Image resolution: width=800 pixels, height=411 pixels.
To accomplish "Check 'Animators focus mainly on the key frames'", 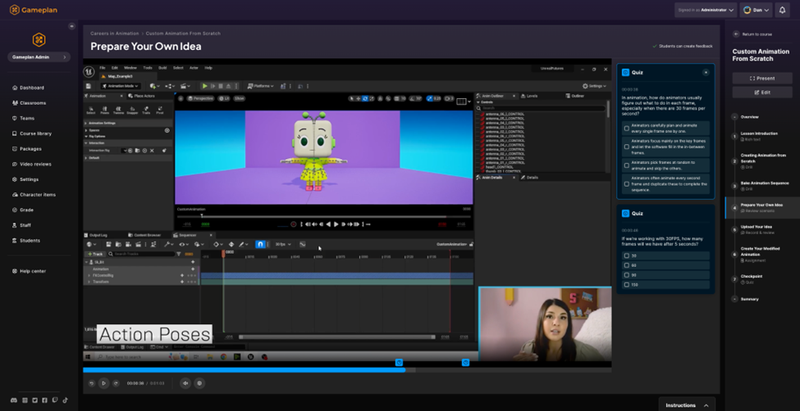I will coord(627,147).
